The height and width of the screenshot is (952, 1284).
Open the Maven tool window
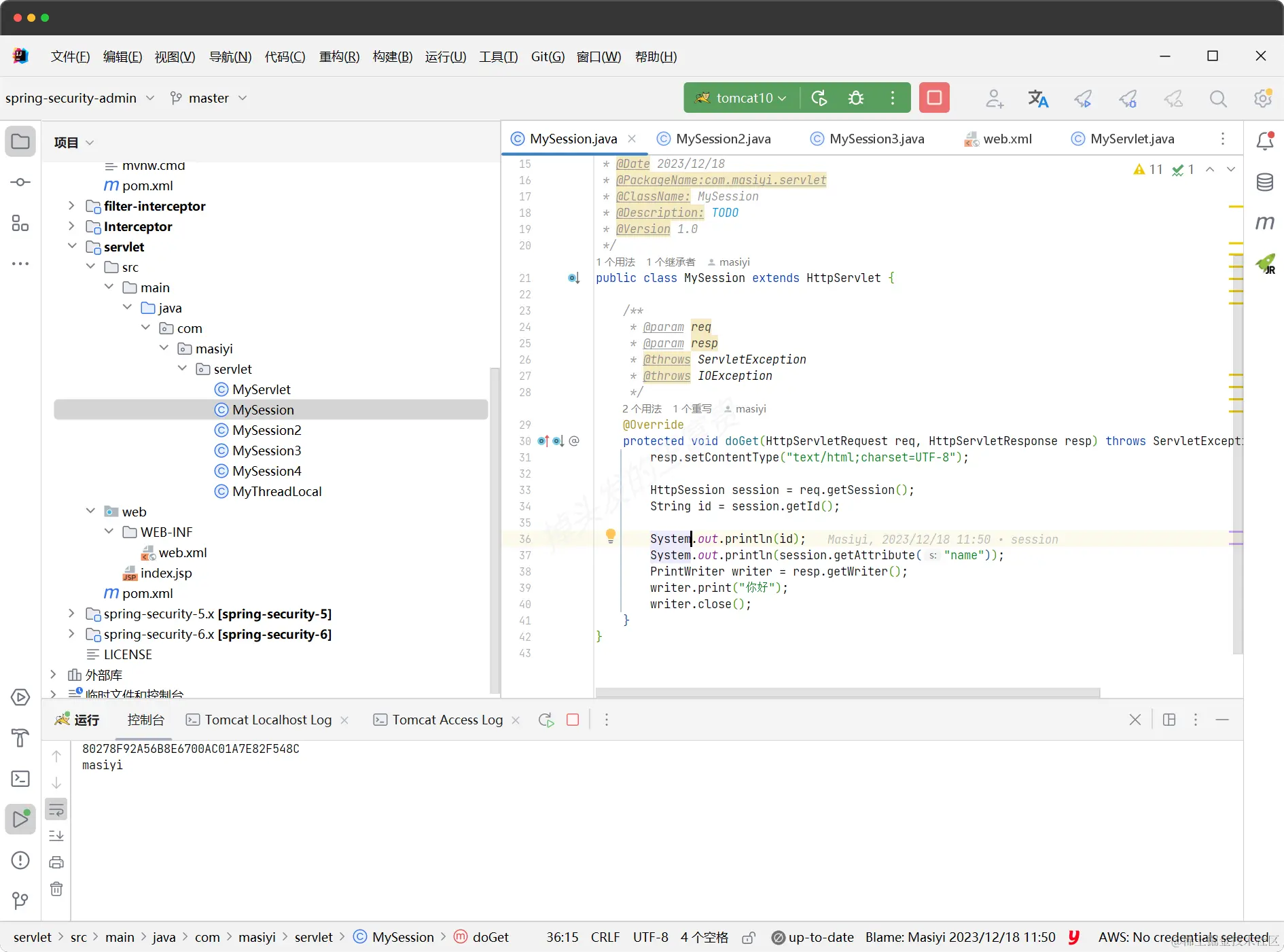coord(1265,223)
